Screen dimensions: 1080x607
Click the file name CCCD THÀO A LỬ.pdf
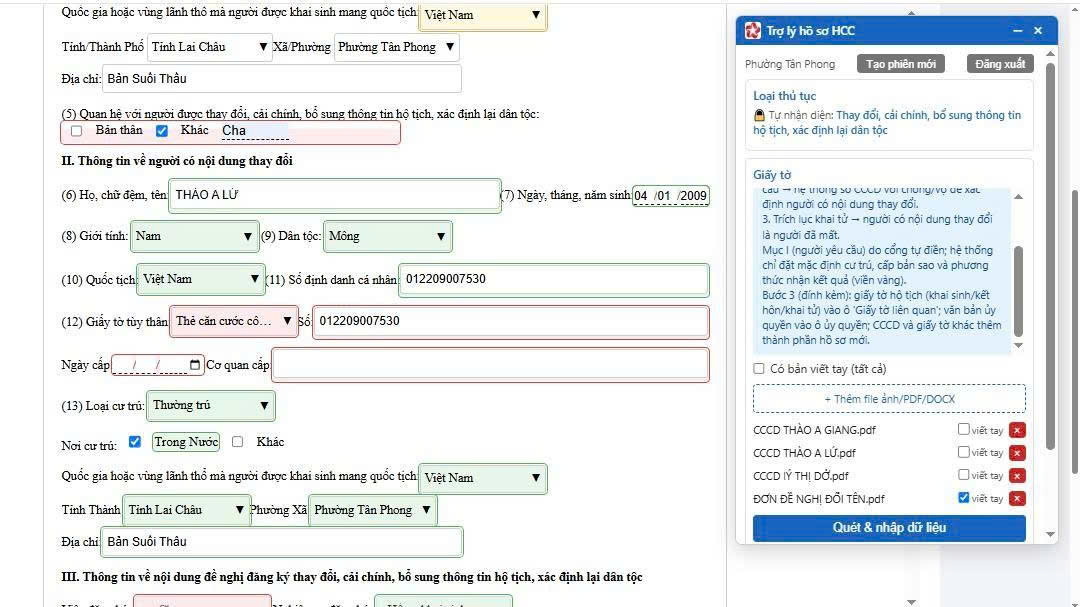point(804,453)
